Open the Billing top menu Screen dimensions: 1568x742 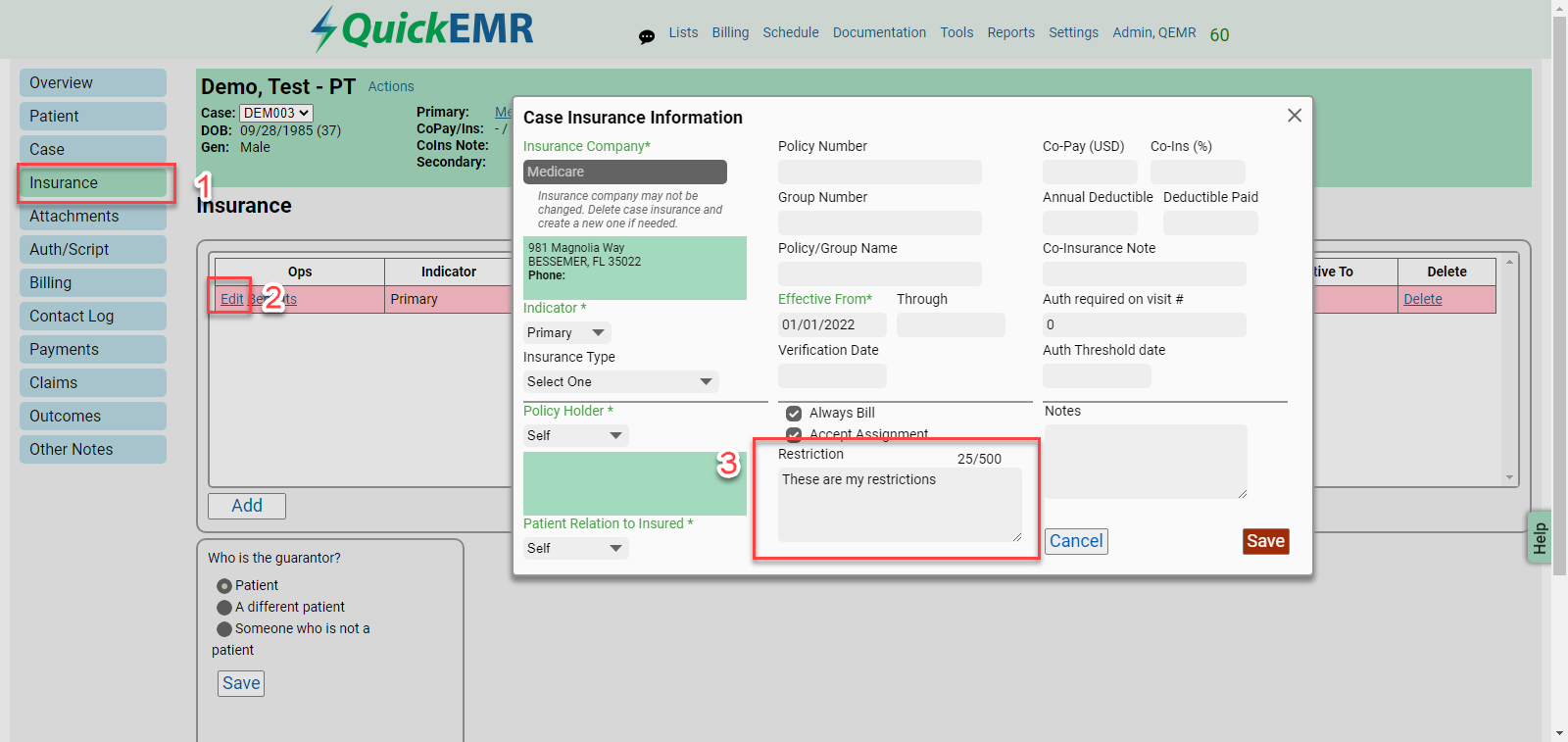pos(730,32)
